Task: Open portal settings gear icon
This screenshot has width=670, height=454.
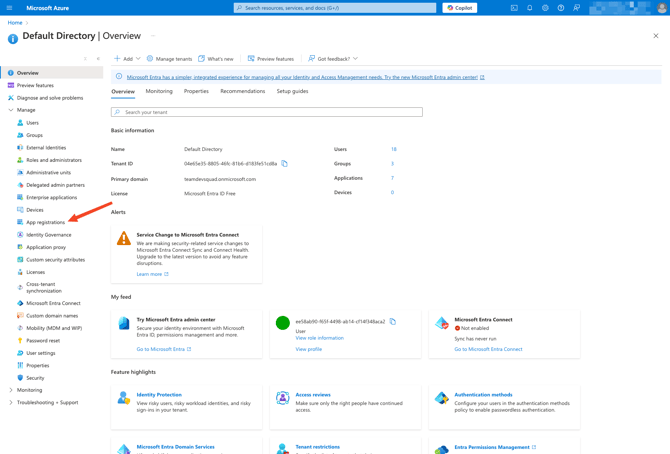Action: [545, 8]
